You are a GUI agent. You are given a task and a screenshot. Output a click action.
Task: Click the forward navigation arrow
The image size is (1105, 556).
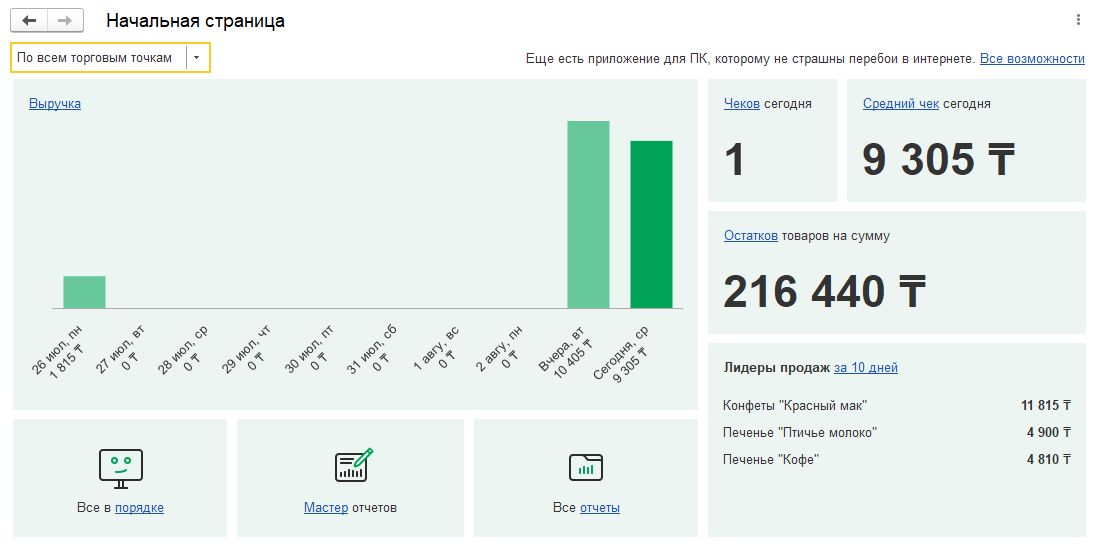(x=65, y=21)
